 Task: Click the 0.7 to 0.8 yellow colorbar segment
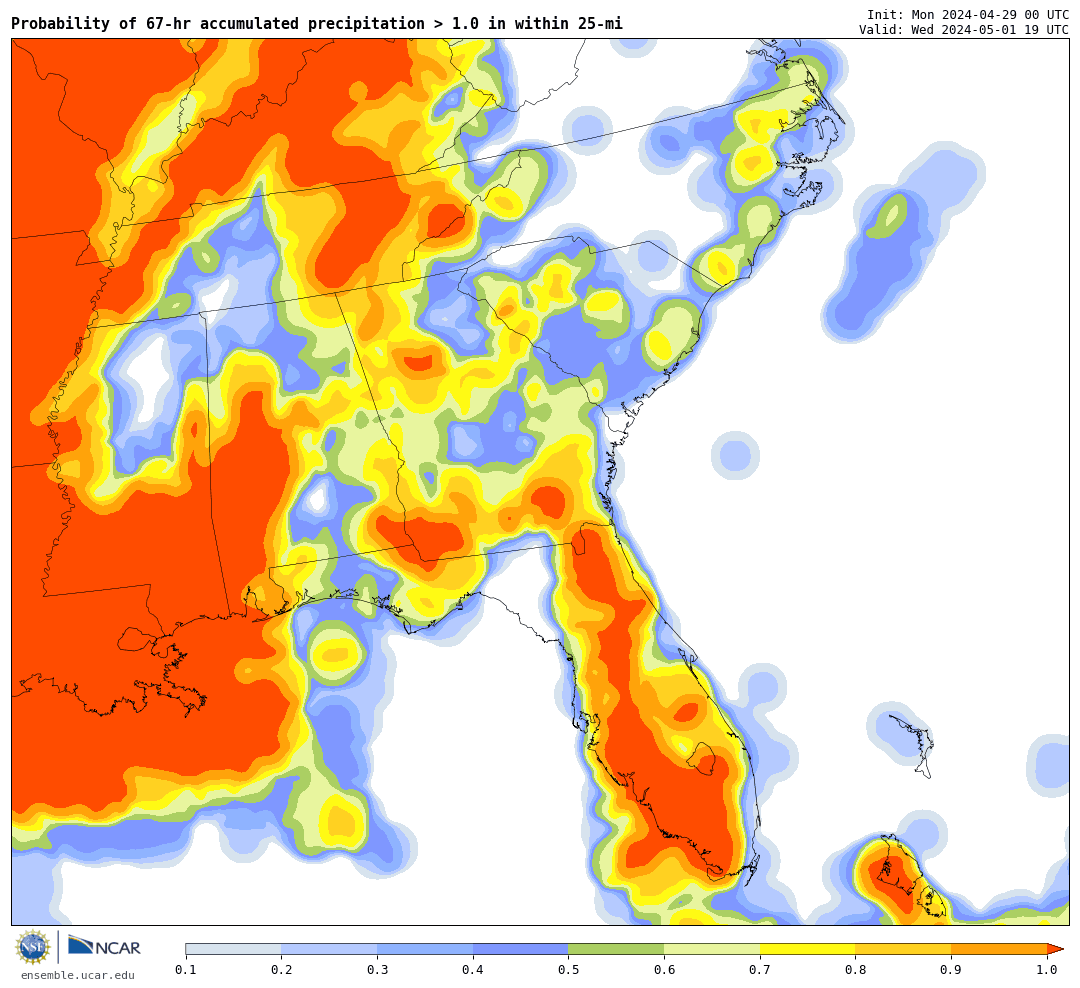pyautogui.click(x=808, y=949)
